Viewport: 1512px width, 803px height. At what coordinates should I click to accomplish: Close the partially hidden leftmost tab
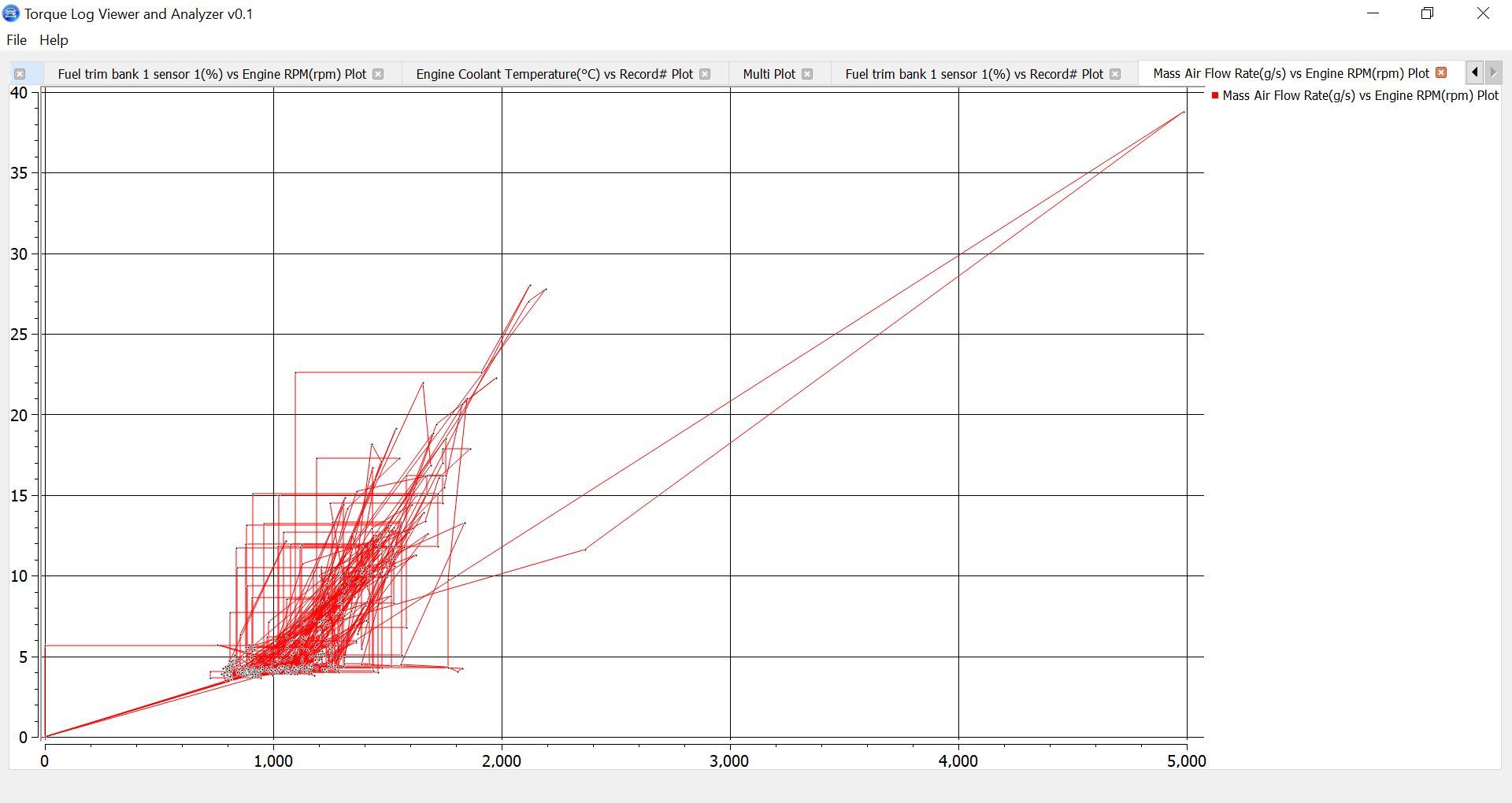pyautogui.click(x=20, y=74)
